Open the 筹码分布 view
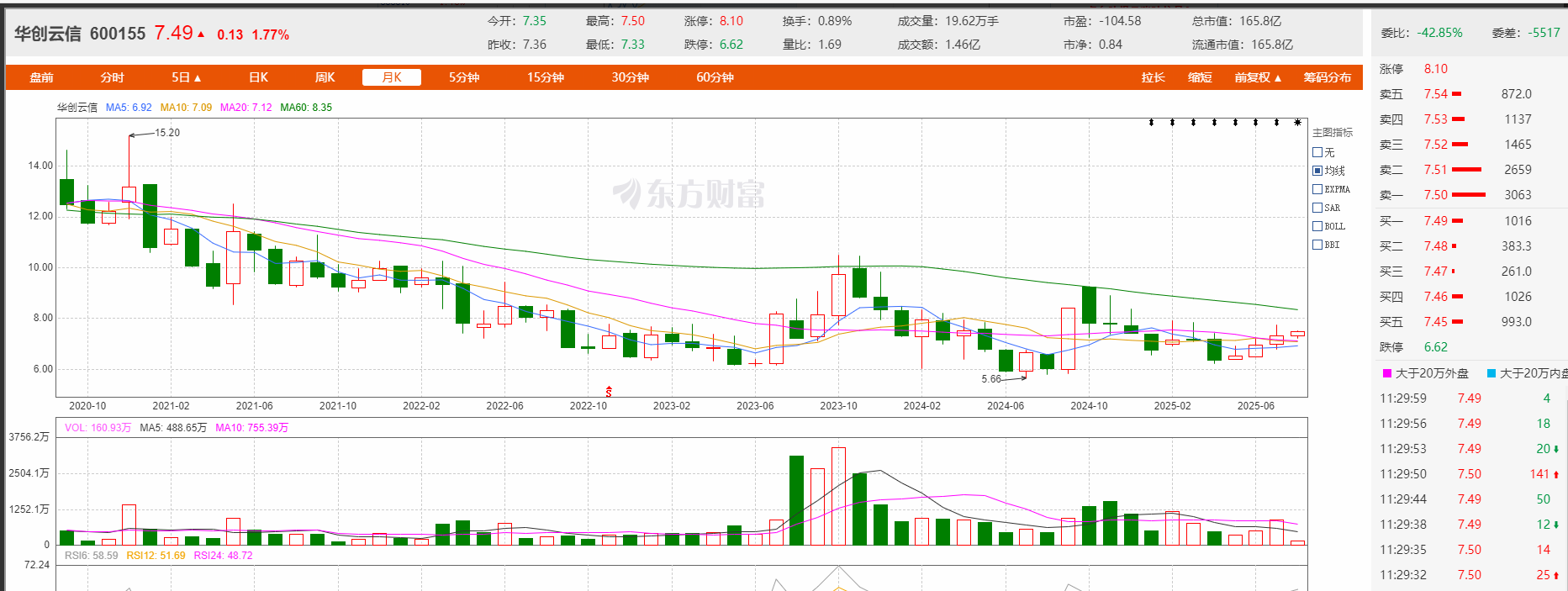The width and height of the screenshot is (1568, 591). click(1328, 77)
